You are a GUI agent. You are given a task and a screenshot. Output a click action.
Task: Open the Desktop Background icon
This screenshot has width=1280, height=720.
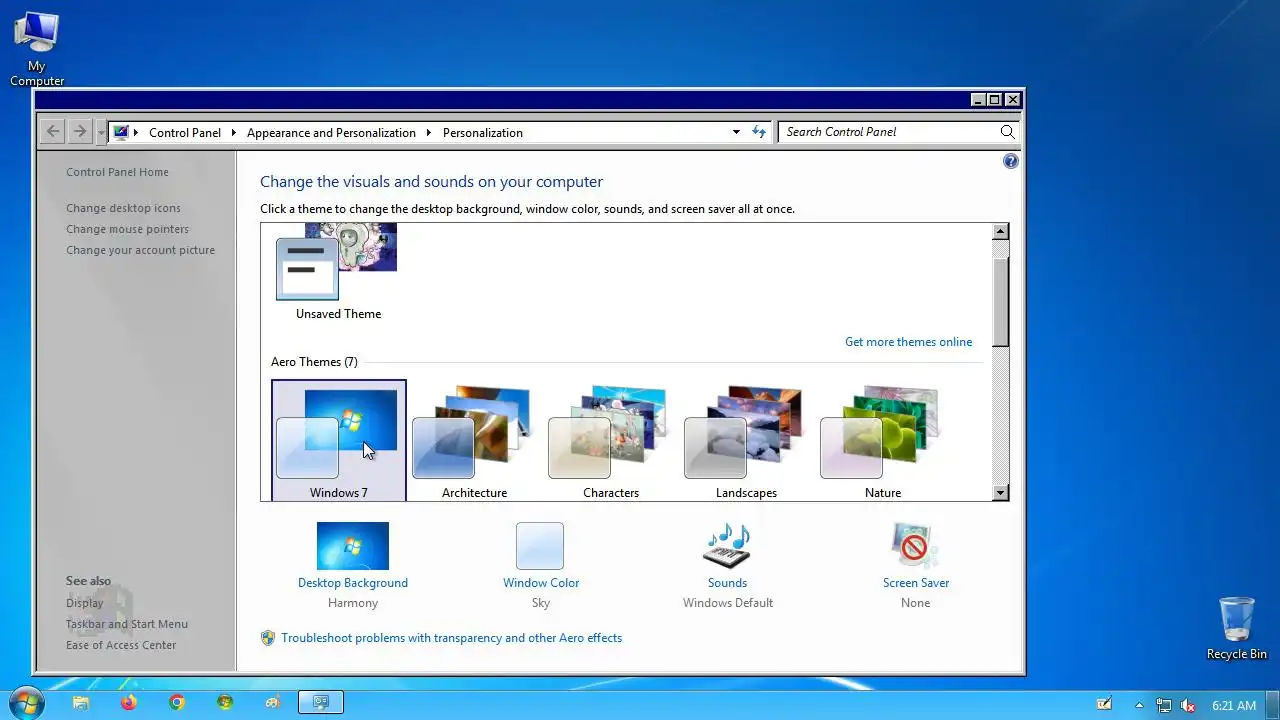(x=352, y=546)
